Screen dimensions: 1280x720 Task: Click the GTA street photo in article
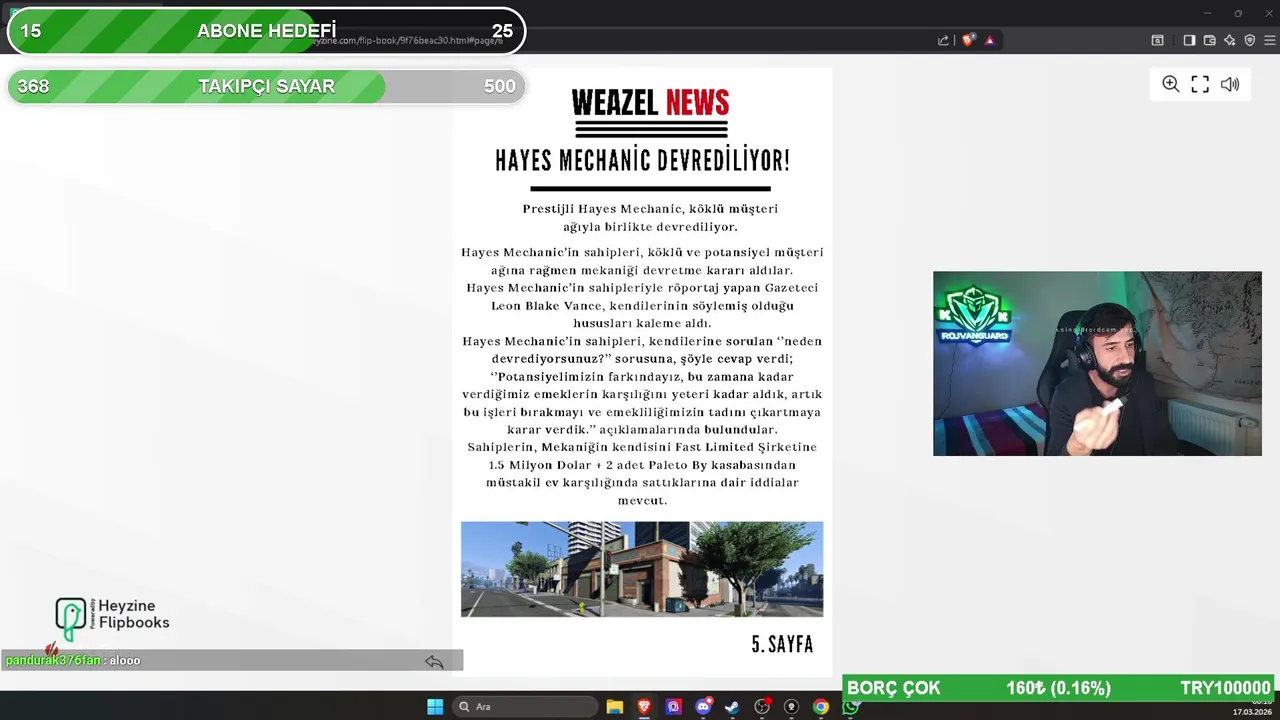(x=642, y=569)
